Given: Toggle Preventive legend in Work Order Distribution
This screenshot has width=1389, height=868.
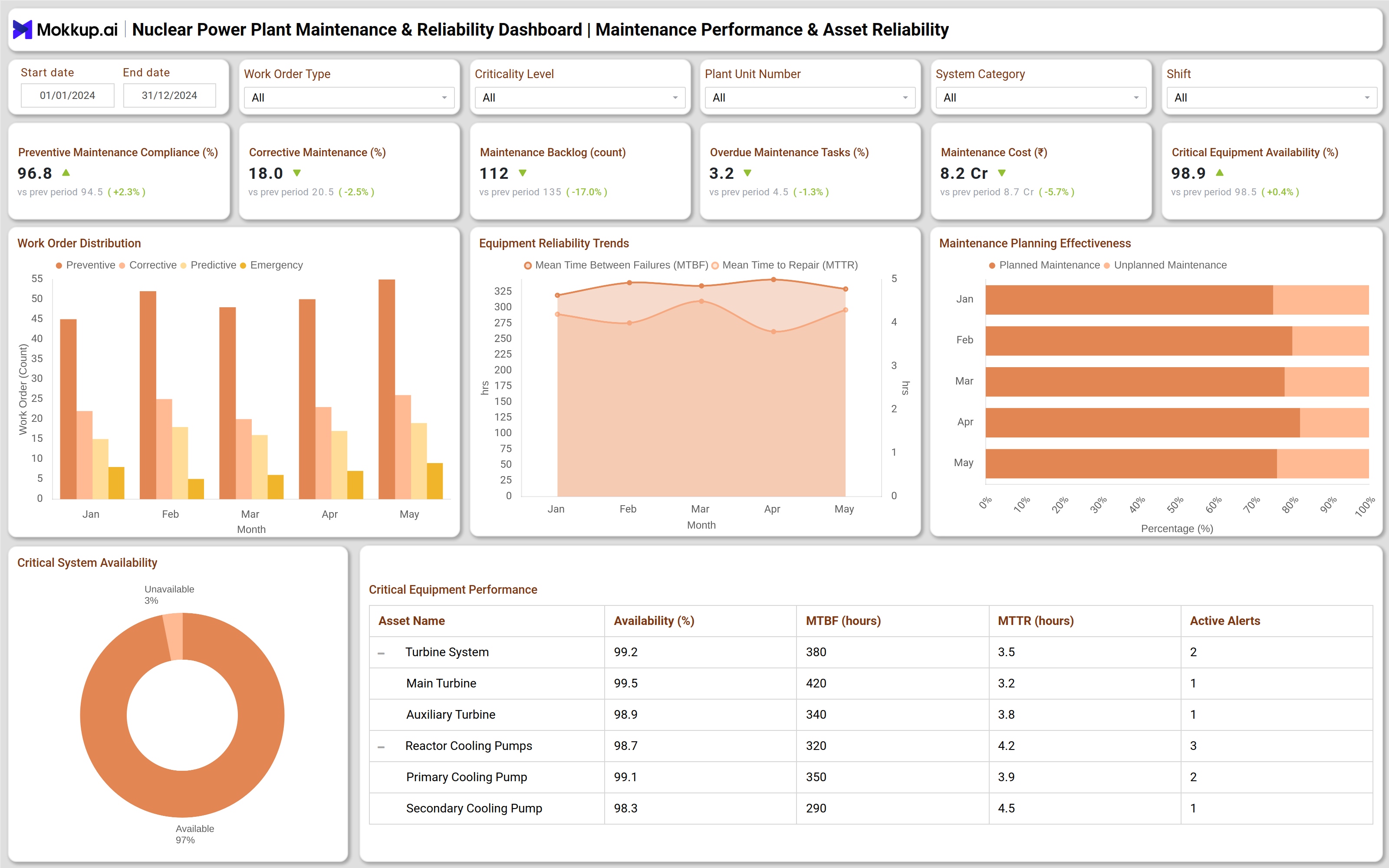Looking at the screenshot, I should [86, 265].
